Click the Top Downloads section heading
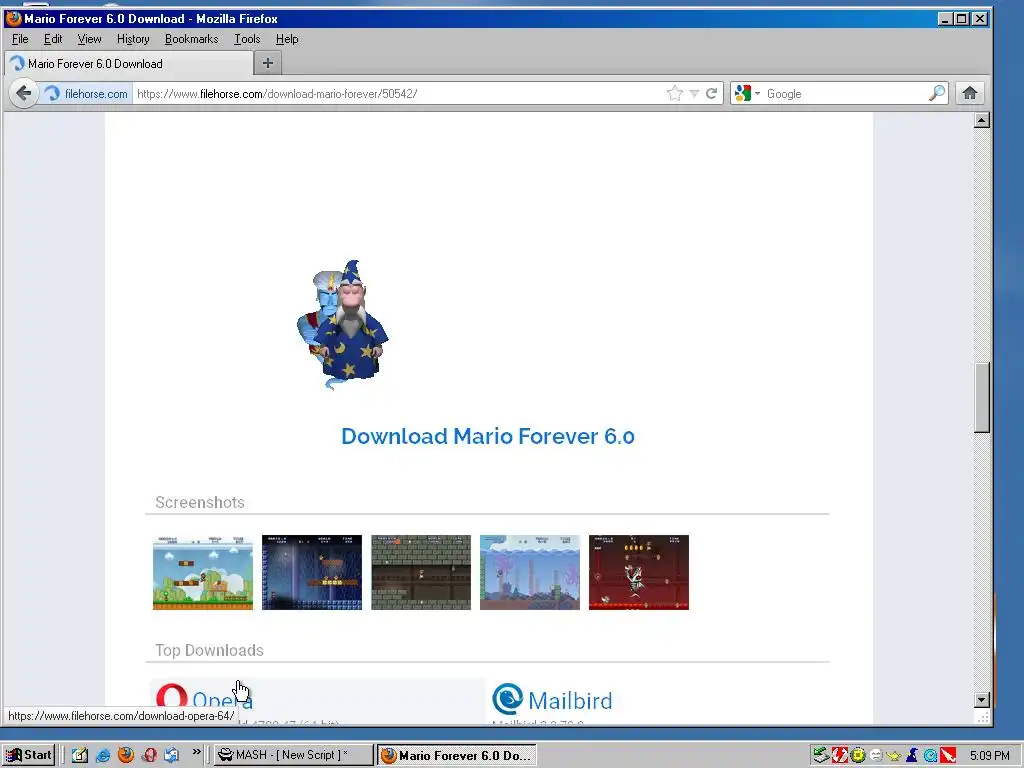The height and width of the screenshot is (768, 1024). pyautogui.click(x=209, y=650)
